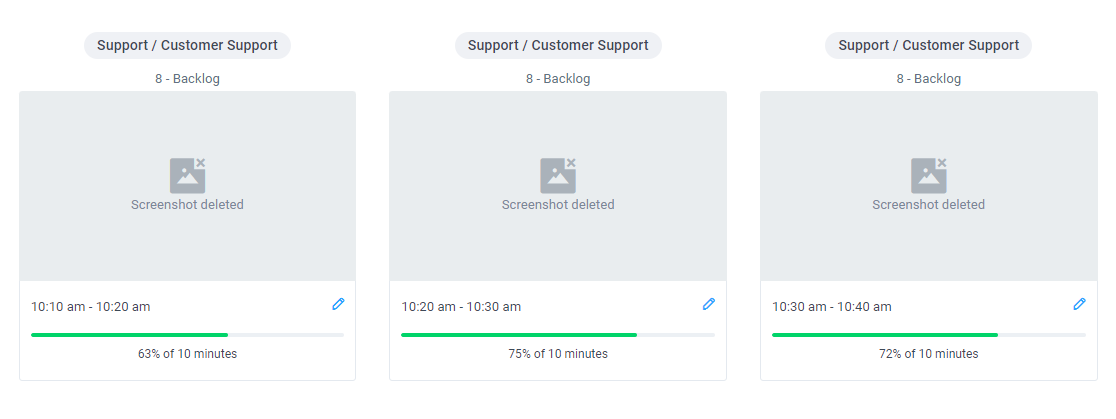Click pencil icon for 10:20 am - 10:30 am

tap(708, 304)
